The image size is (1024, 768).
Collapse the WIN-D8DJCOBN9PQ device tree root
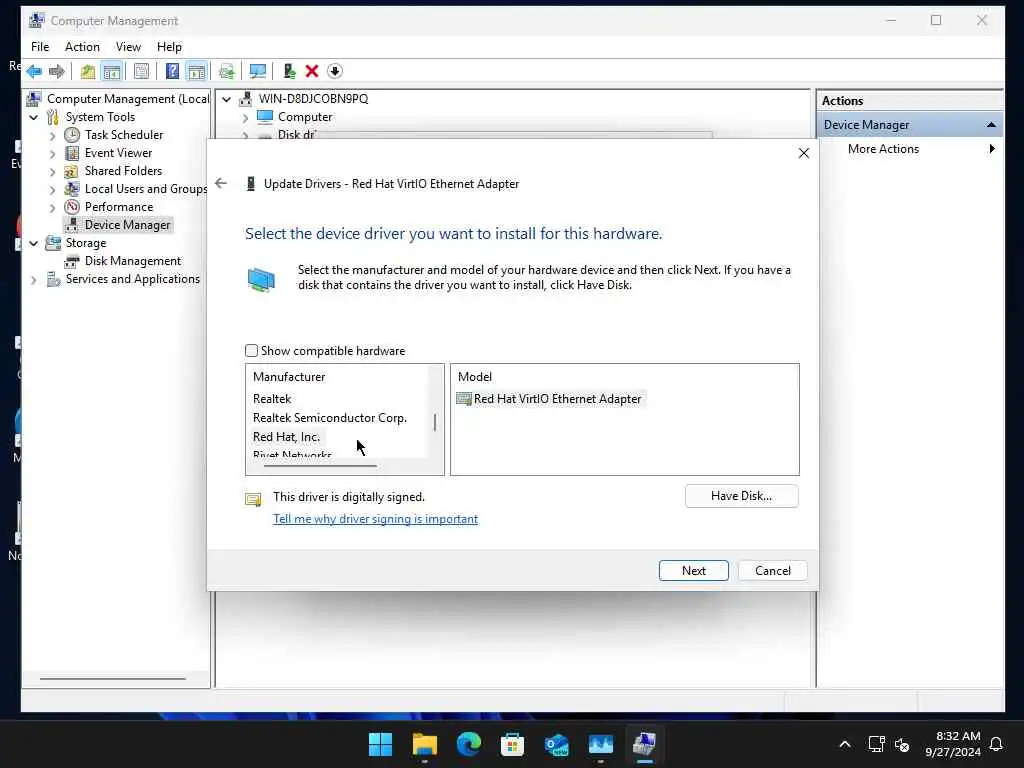click(226, 99)
